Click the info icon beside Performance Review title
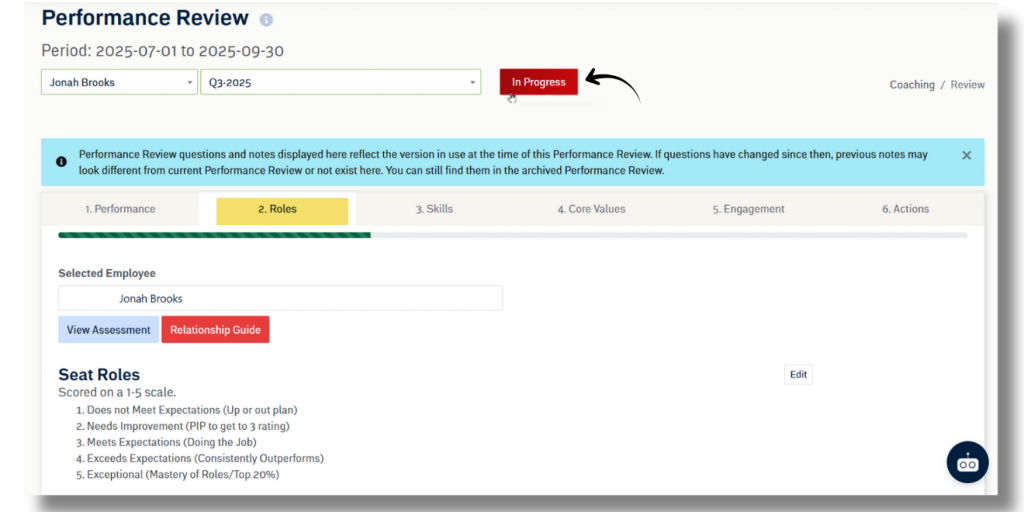 [266, 20]
